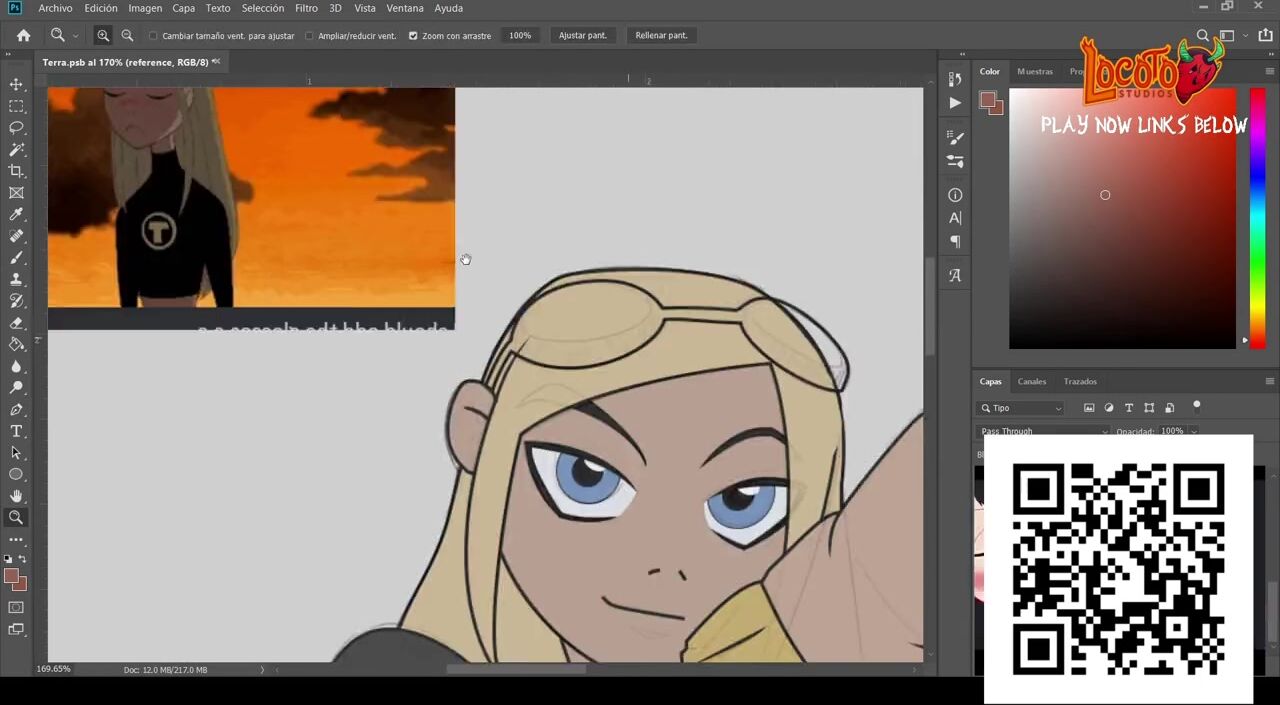Click the Home button in options bar
This screenshot has width=1280, height=705.
pos(23,35)
